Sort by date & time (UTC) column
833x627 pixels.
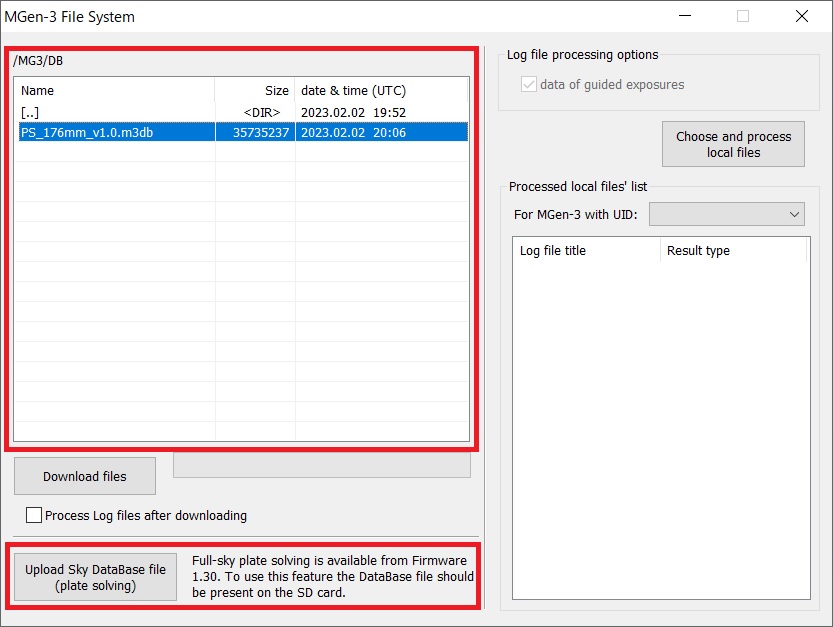(381, 90)
